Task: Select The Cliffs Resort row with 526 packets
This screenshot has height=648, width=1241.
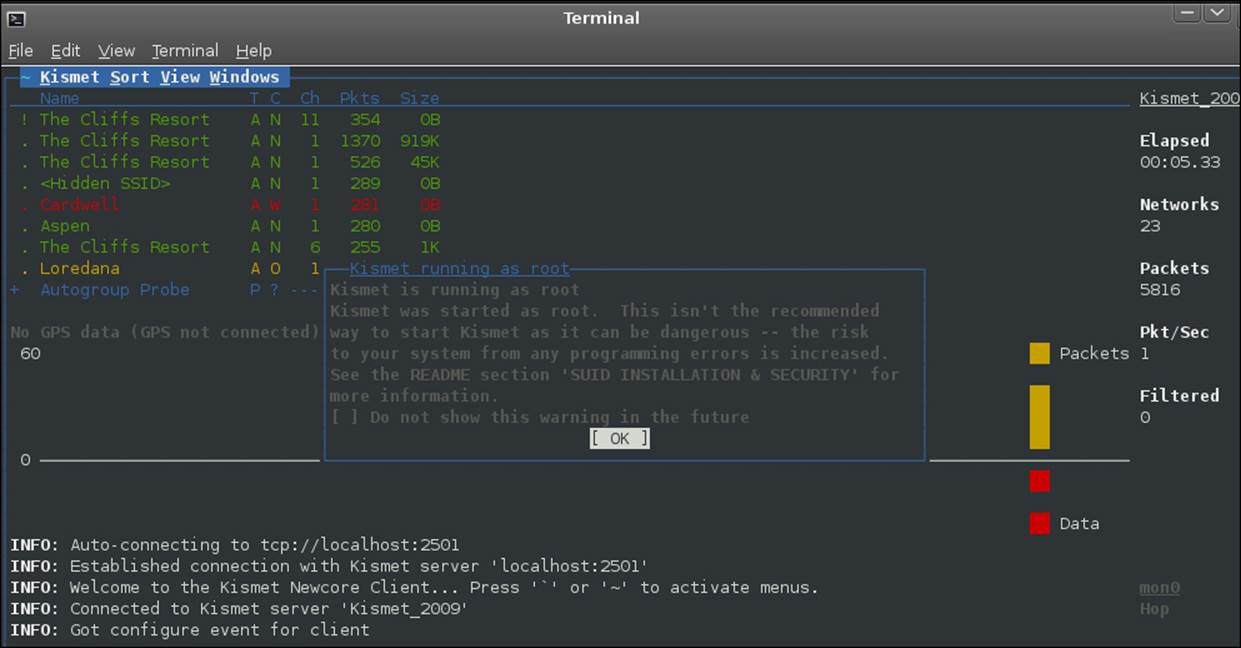Action: (x=230, y=162)
